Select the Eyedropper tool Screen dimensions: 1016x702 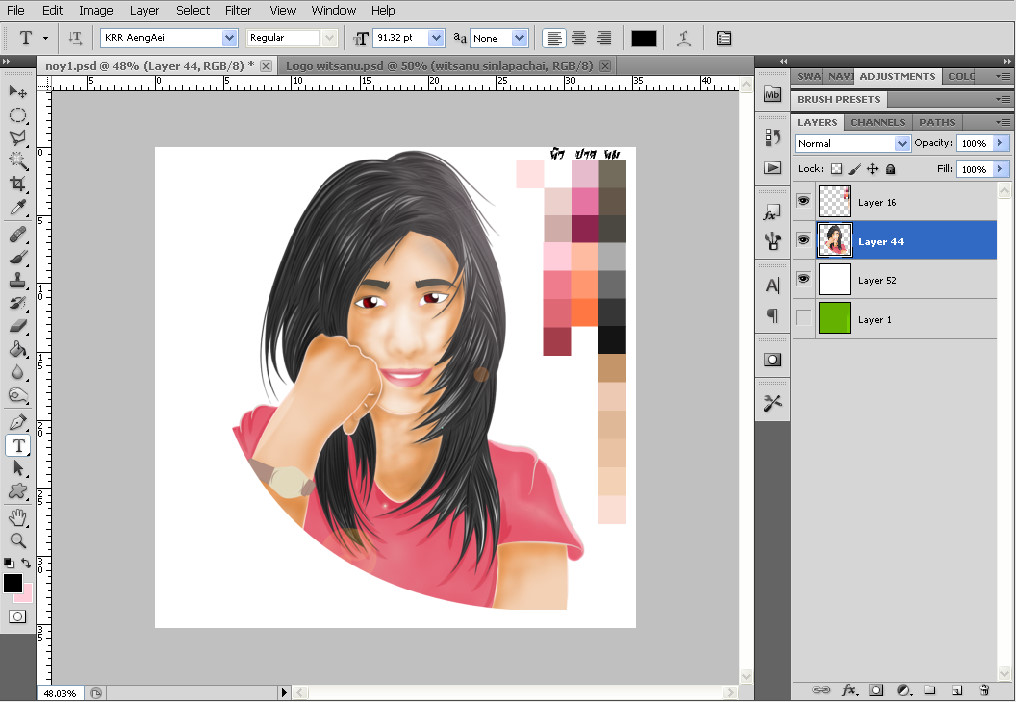17,208
